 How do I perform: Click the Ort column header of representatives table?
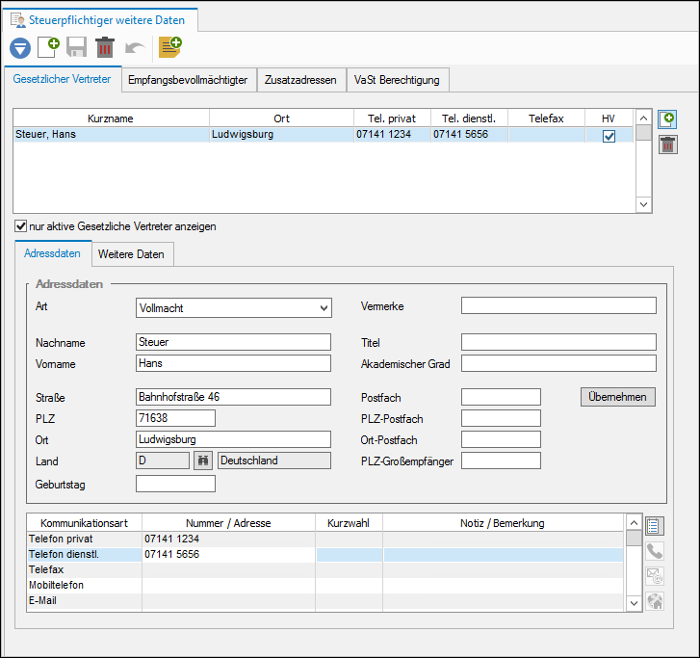pos(281,118)
